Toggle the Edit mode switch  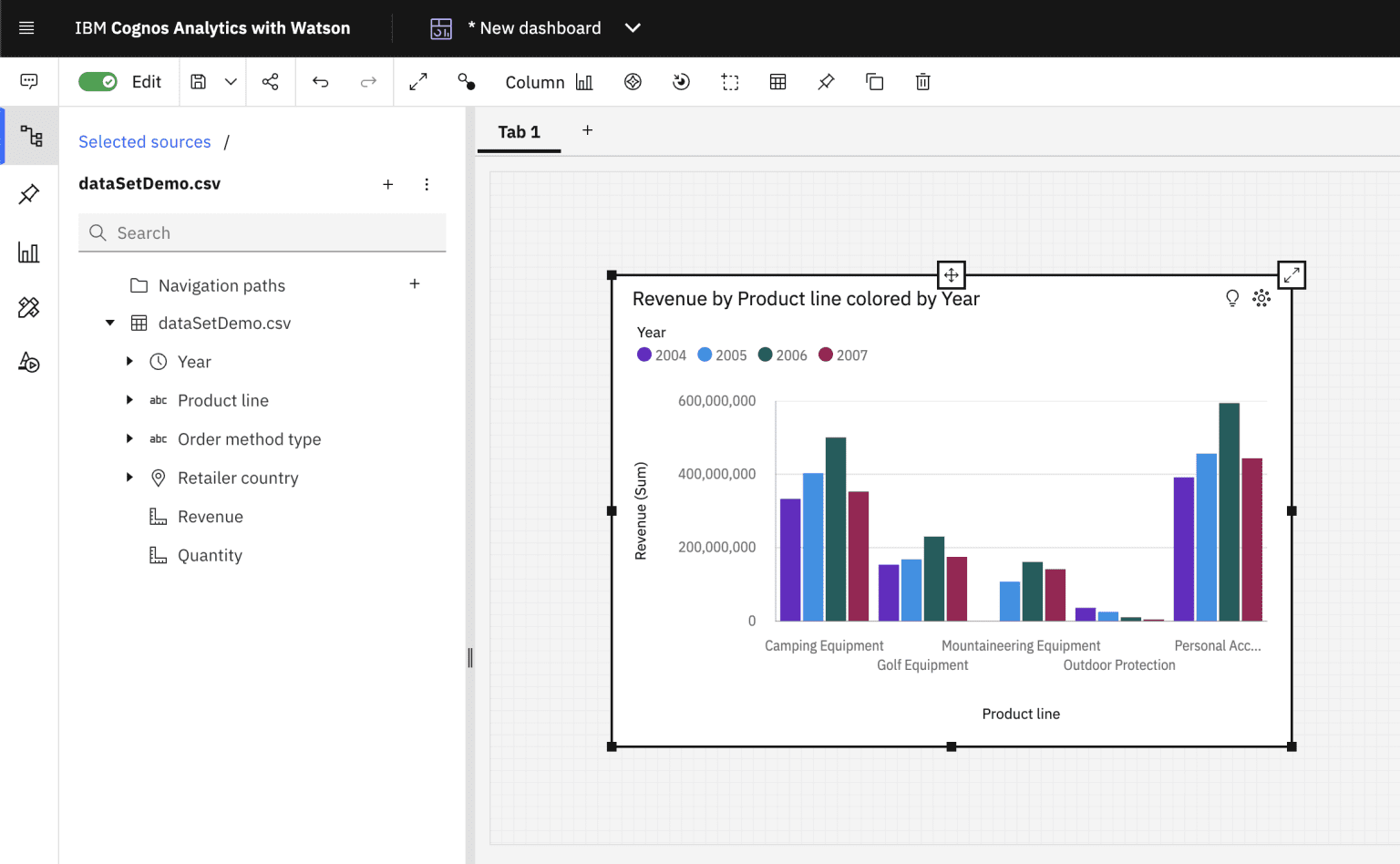pyautogui.click(x=98, y=82)
